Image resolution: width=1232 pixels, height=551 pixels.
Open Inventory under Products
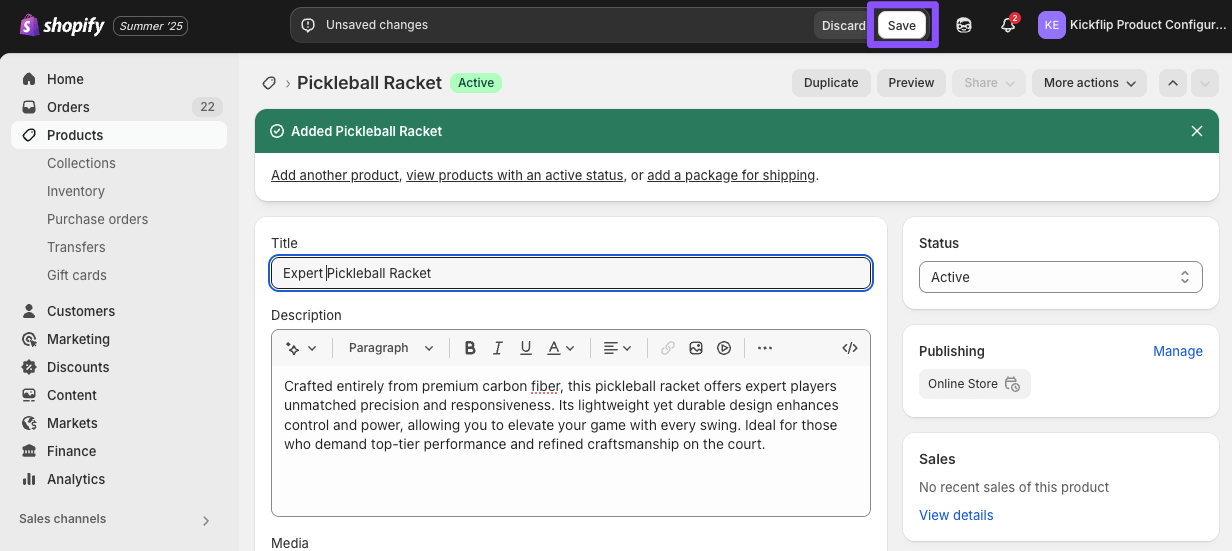pyautogui.click(x=76, y=191)
